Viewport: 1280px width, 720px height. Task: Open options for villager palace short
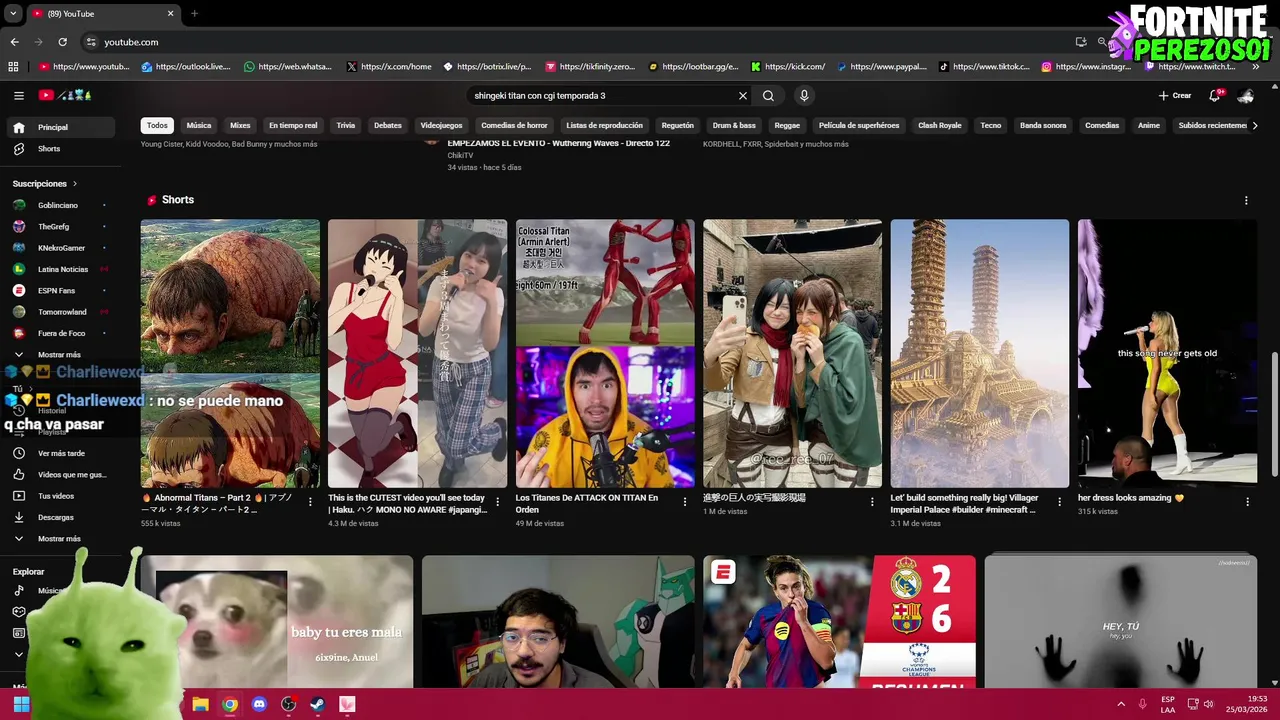point(1060,502)
